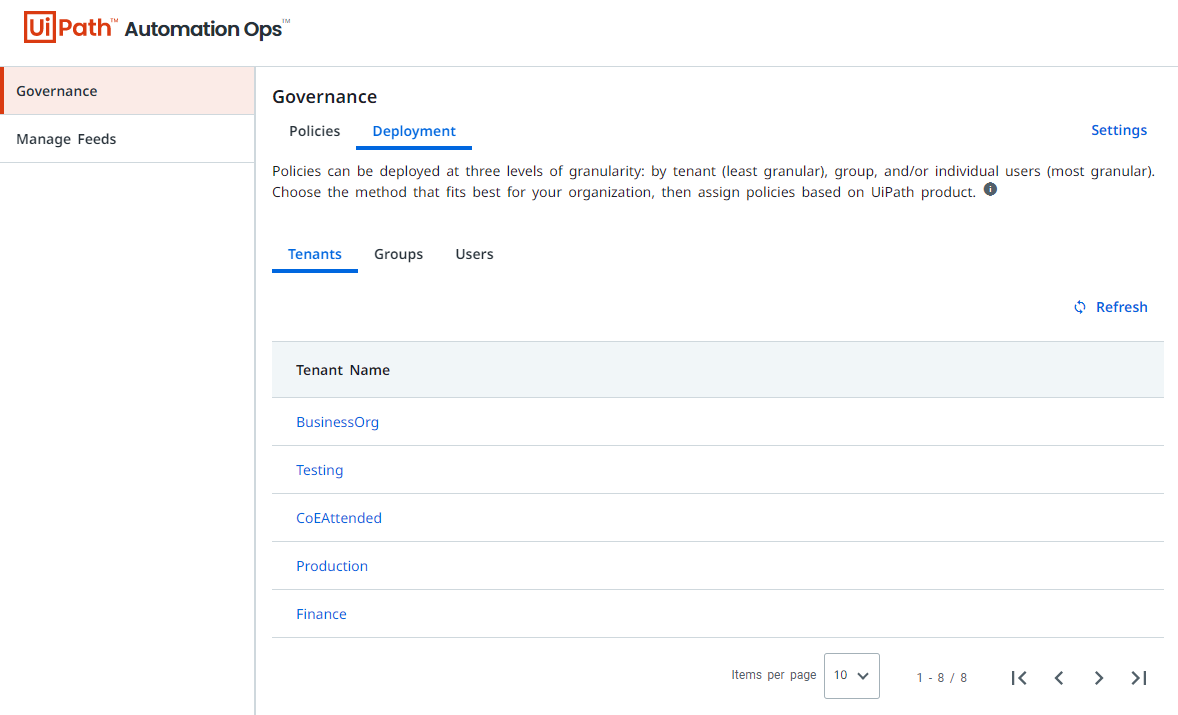The image size is (1178, 715).
Task: Click the Tenant Name column header
Action: click(x=343, y=370)
